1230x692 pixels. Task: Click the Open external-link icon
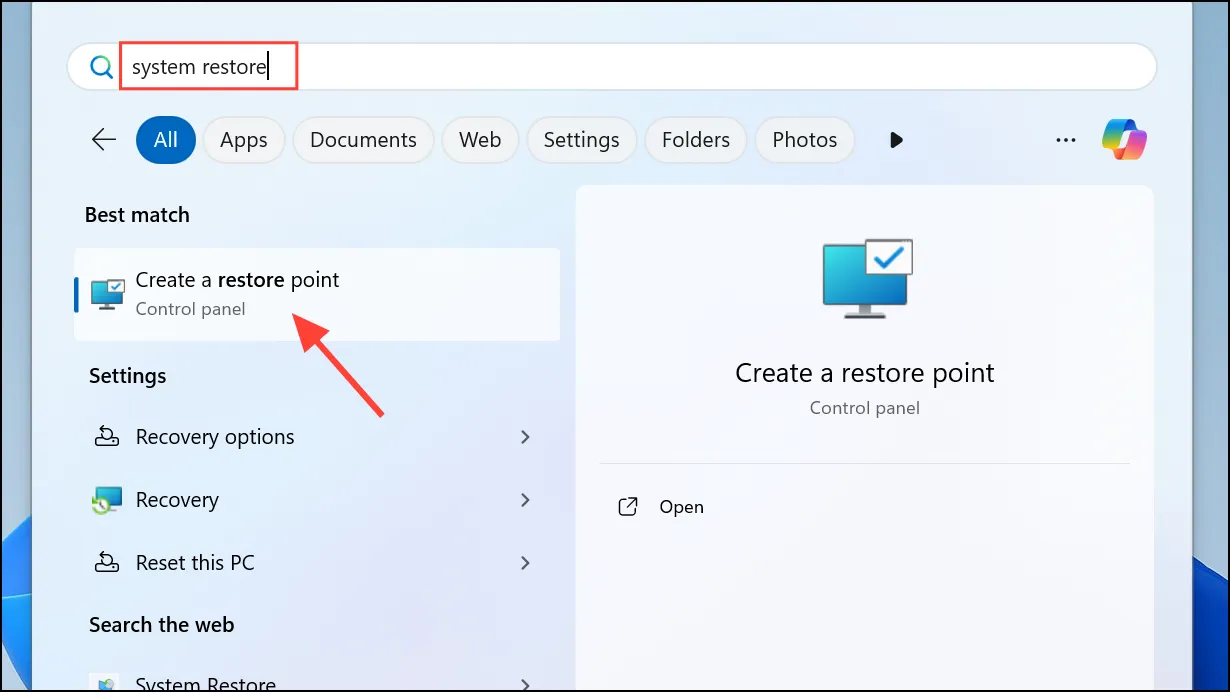(628, 507)
